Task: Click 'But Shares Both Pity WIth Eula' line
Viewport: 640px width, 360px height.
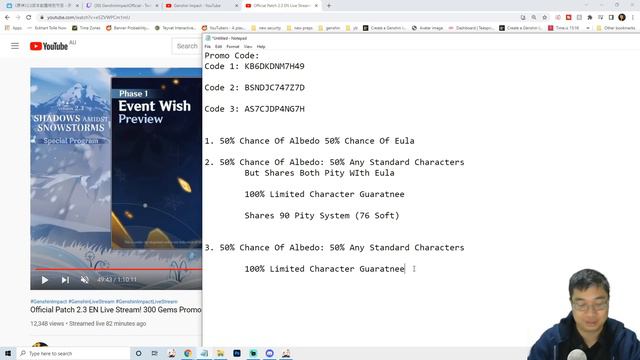Action: [319, 173]
